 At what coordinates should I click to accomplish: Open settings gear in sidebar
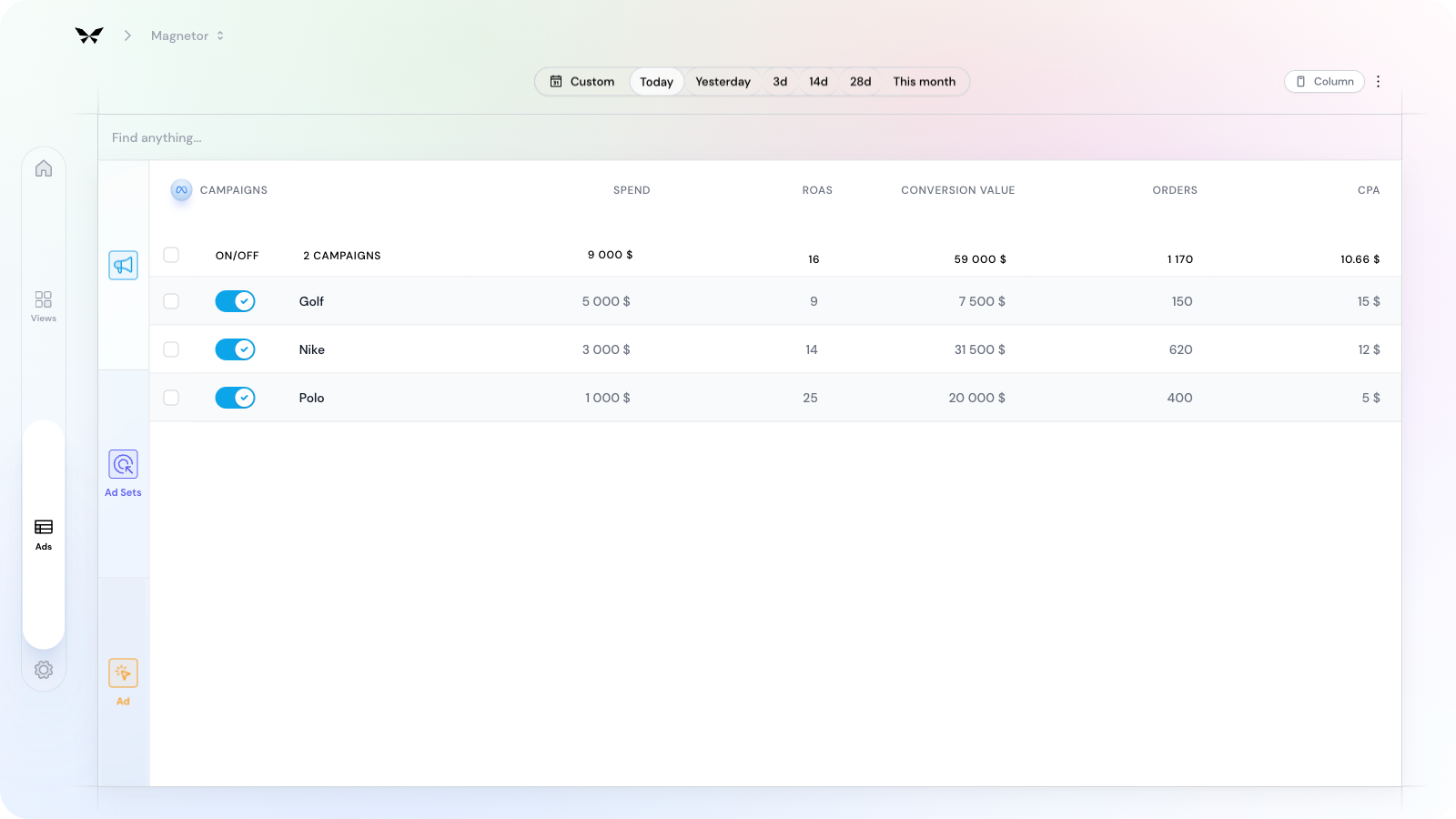[x=44, y=670]
